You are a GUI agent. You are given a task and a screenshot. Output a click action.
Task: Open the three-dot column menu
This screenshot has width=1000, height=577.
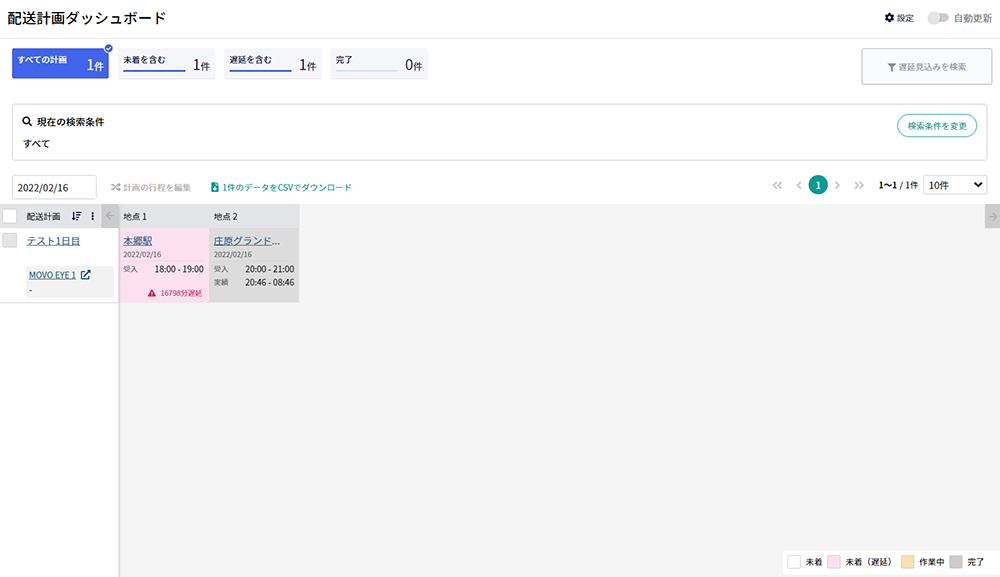tap(93, 216)
